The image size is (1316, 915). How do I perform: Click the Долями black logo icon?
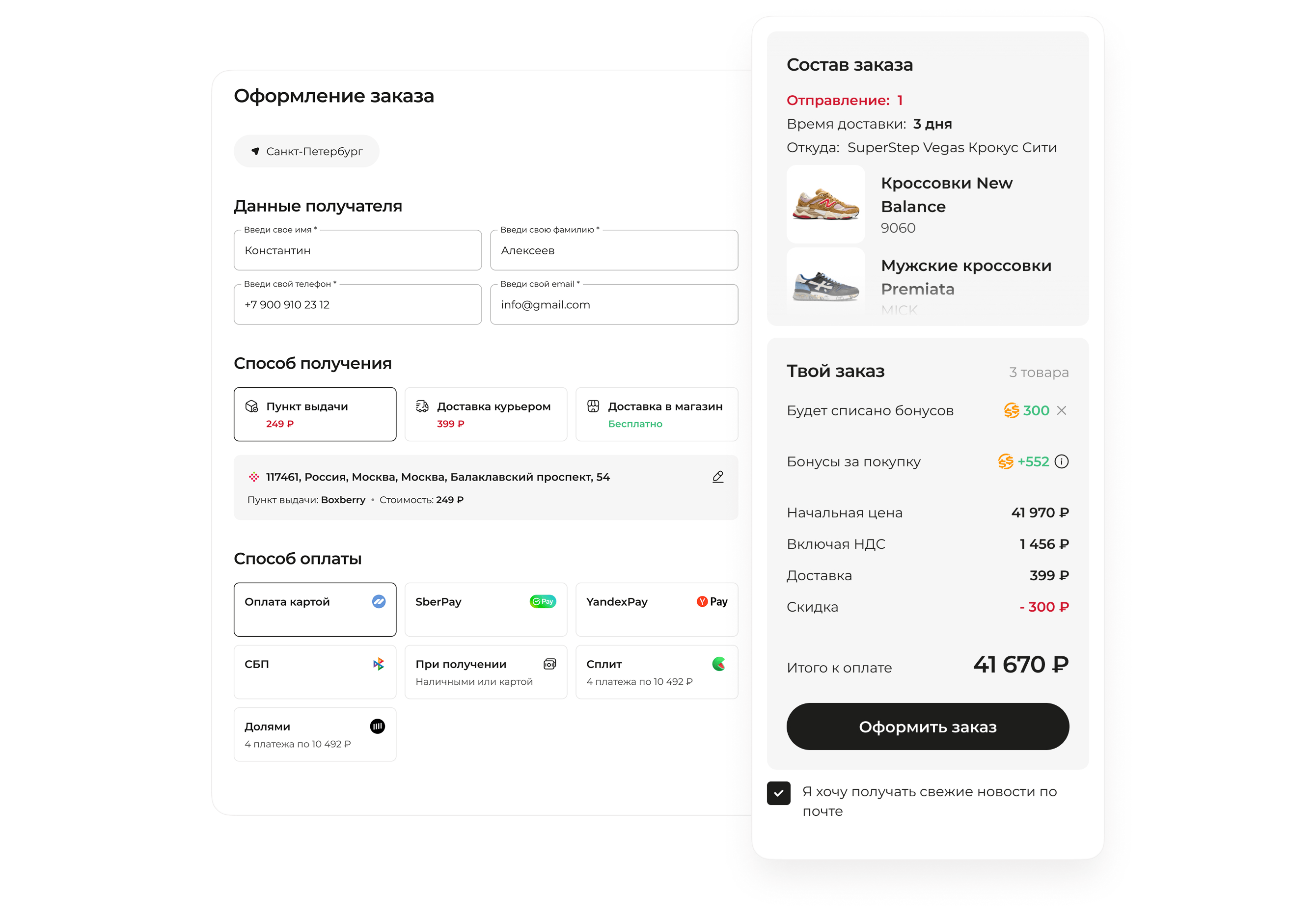click(377, 727)
